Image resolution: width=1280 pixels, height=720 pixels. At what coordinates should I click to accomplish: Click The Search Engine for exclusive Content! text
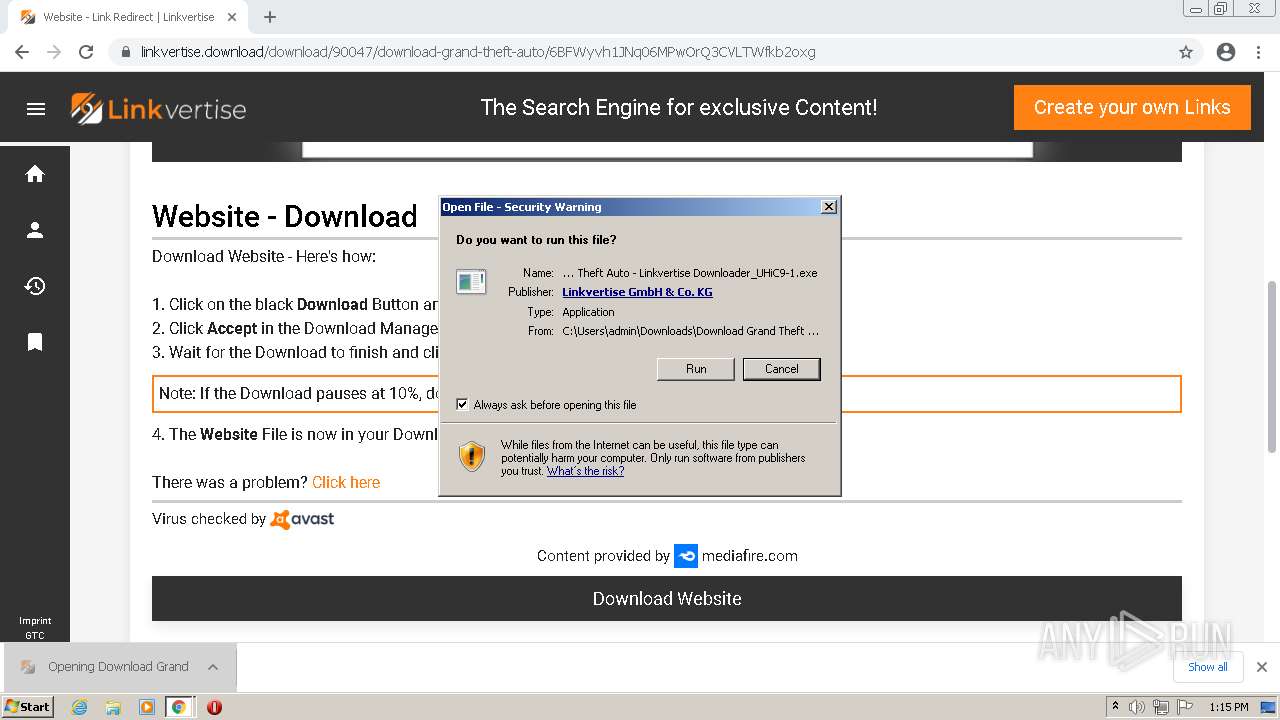click(x=679, y=108)
